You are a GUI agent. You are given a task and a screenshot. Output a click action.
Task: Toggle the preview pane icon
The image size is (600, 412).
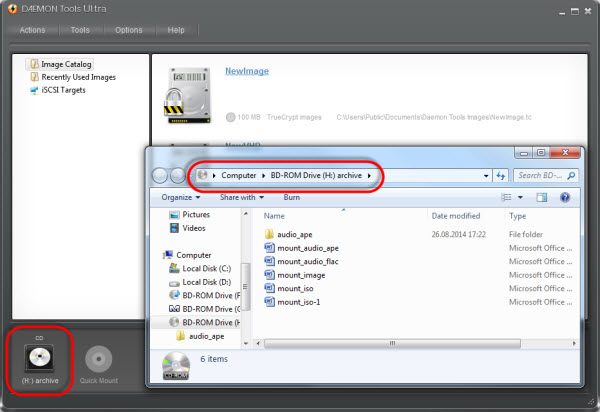coord(541,197)
